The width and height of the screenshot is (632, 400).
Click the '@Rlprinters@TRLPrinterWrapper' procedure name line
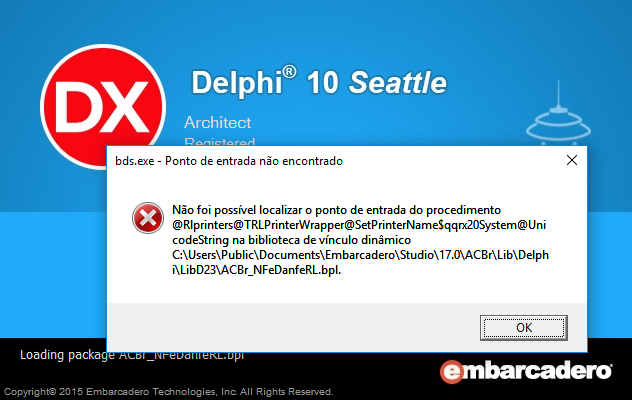359,225
